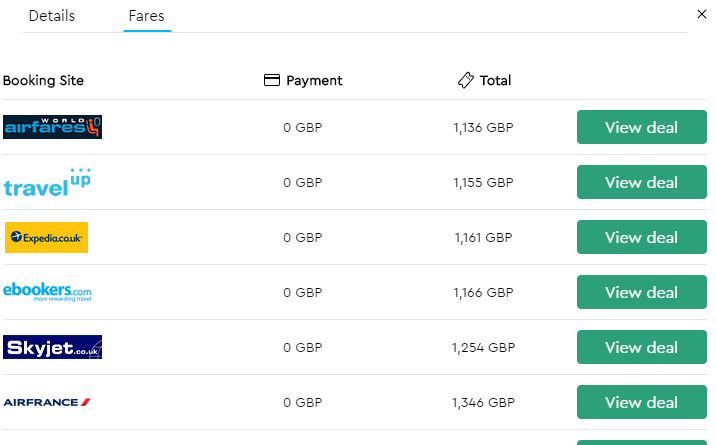The width and height of the screenshot is (716, 445).
Task: Click the price tag Total icon
Action: pyautogui.click(x=465, y=80)
